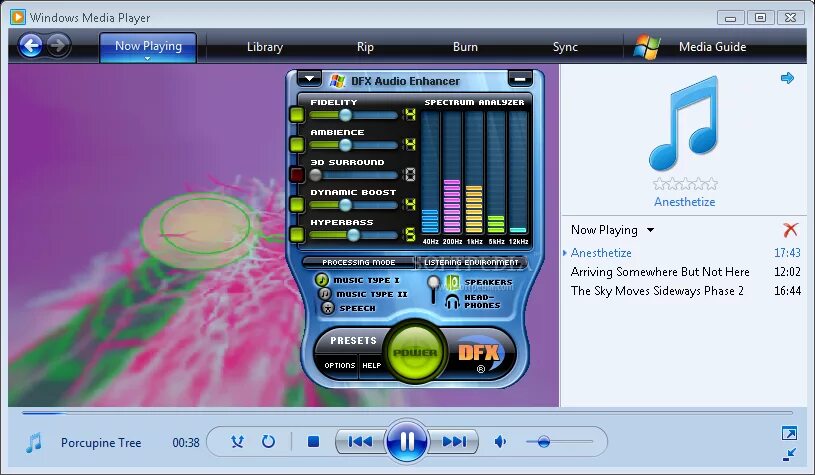Open DFX Options
The width and height of the screenshot is (815, 475).
click(x=339, y=365)
